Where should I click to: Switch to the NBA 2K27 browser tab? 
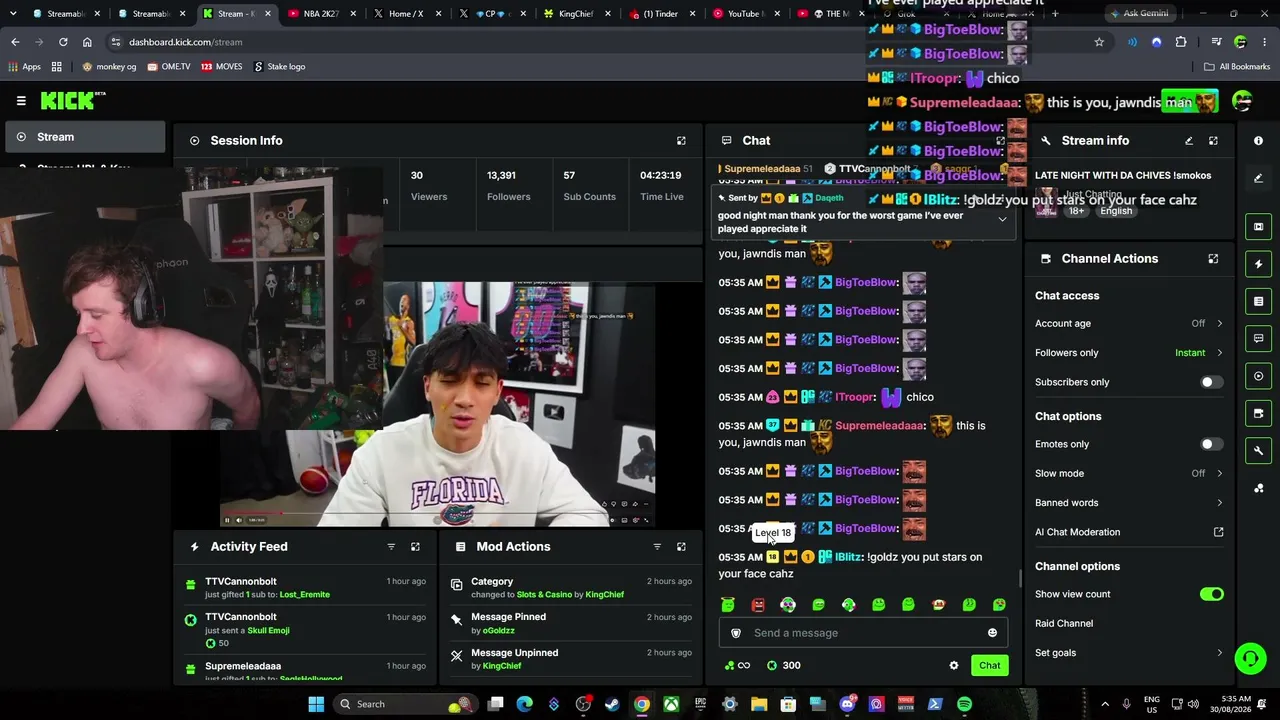click(x=322, y=14)
